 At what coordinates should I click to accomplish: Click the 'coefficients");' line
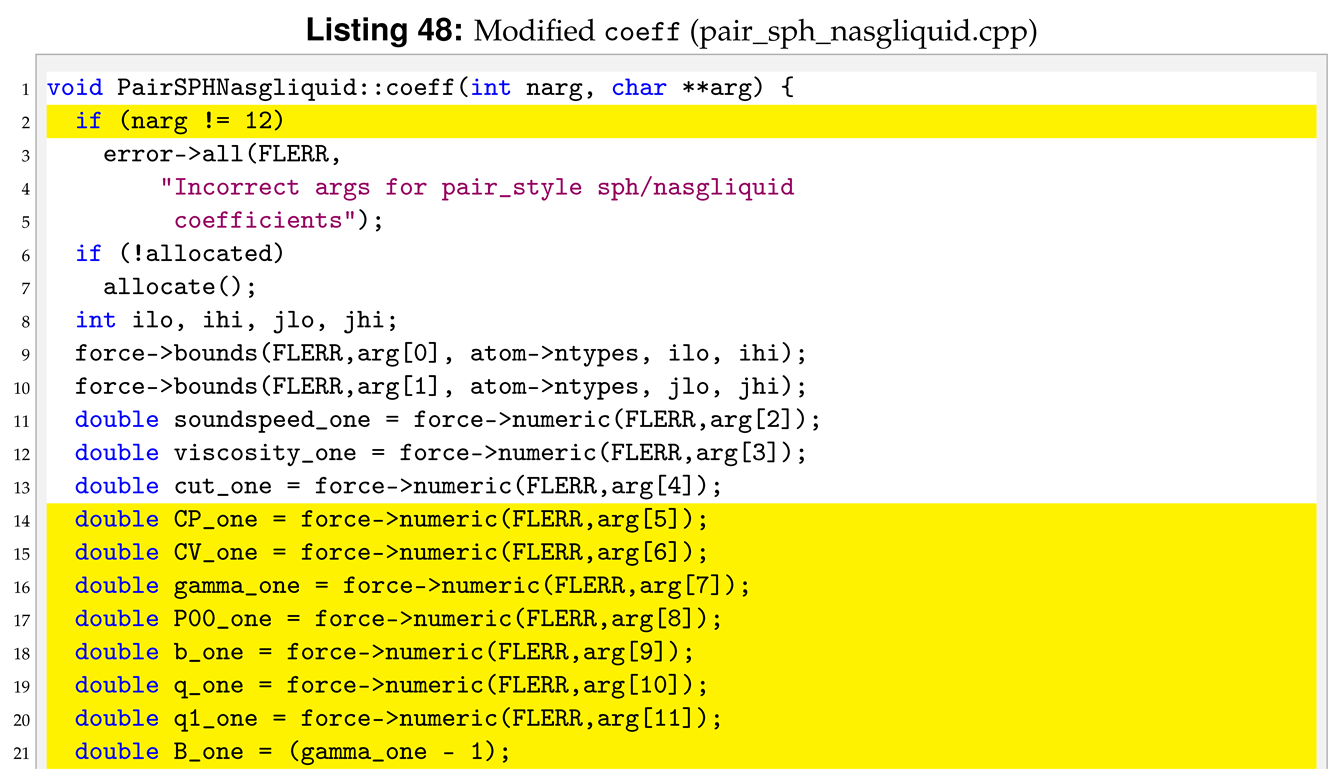coord(279,220)
